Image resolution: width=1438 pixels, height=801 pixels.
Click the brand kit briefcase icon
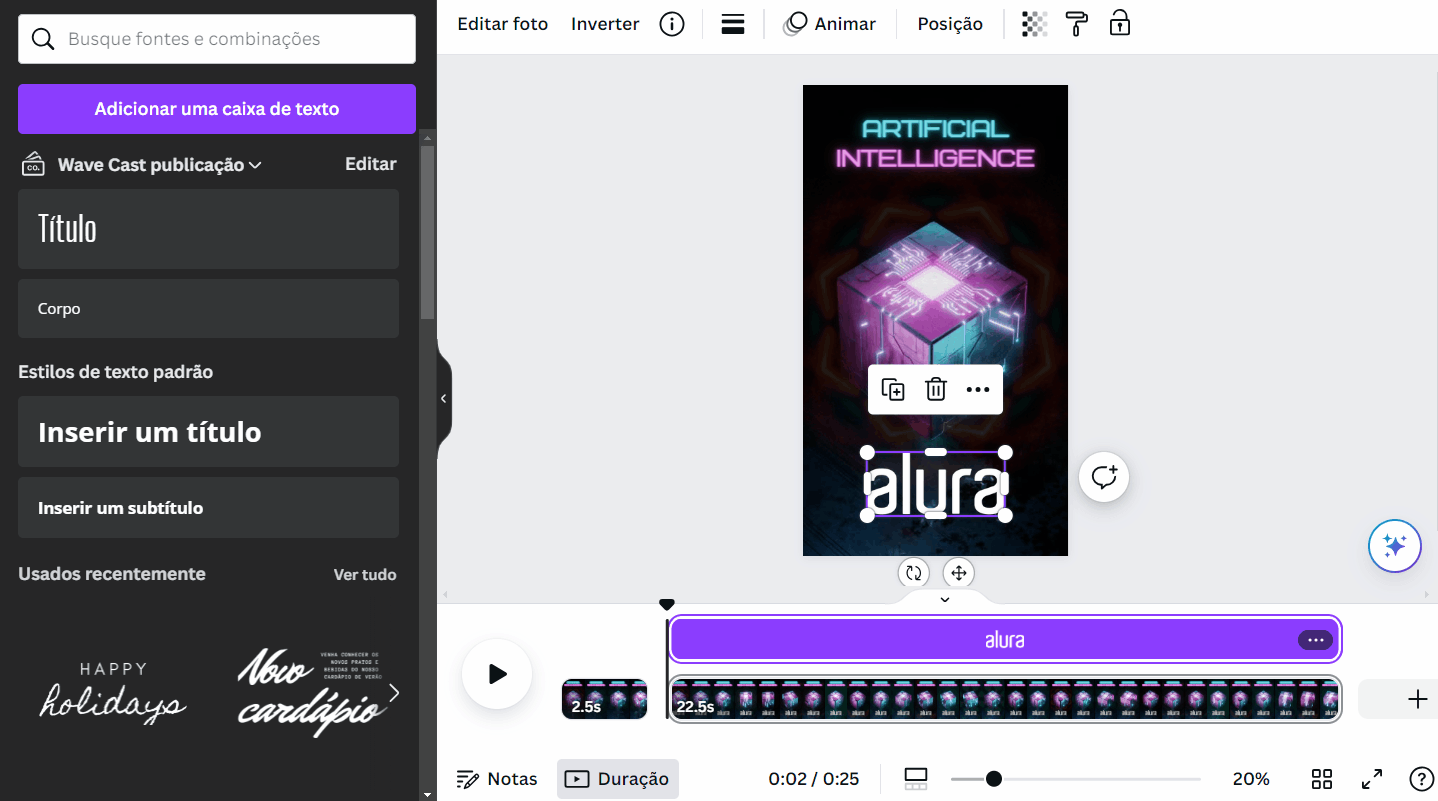point(33,164)
